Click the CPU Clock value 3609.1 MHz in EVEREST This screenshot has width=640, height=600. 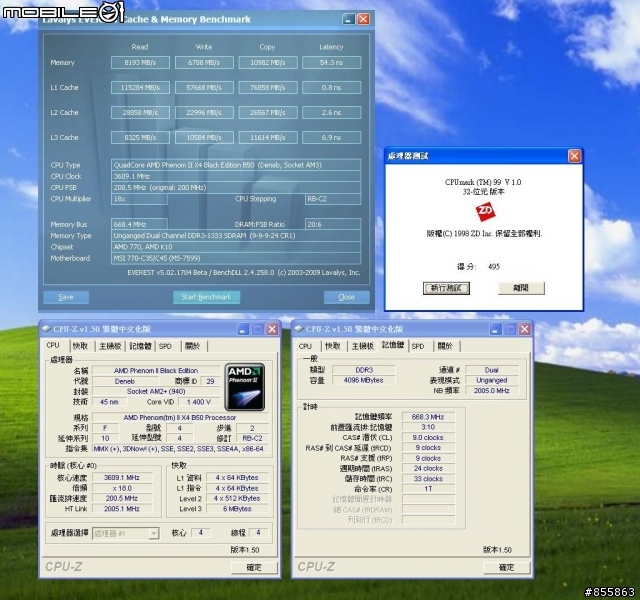coord(236,176)
